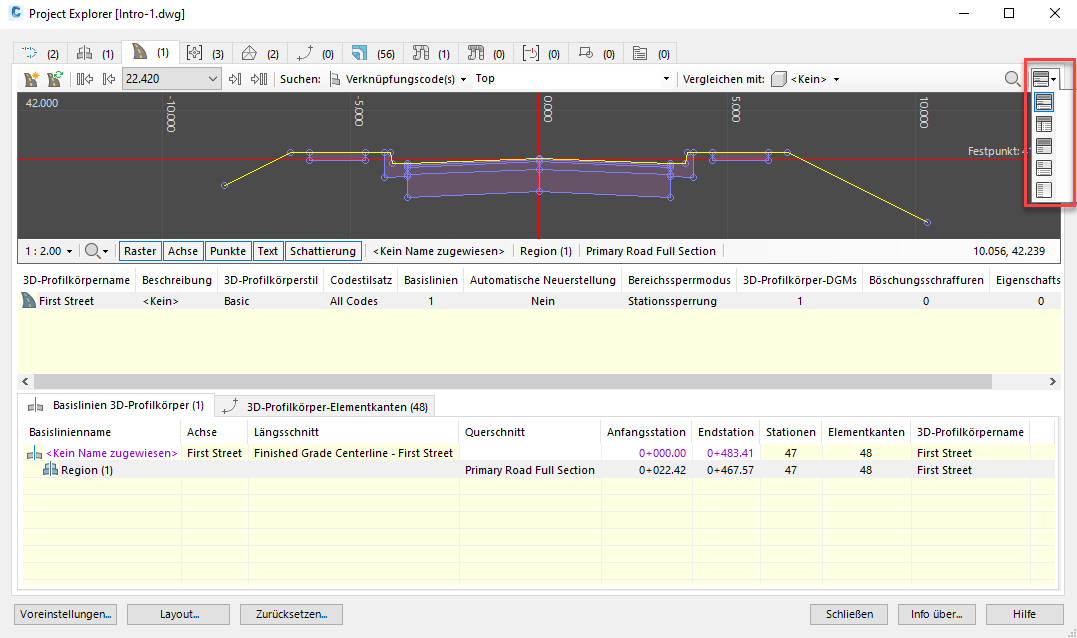The image size is (1077, 638).
Task: Open the surfaces tab showing (2)
Action: (260, 53)
